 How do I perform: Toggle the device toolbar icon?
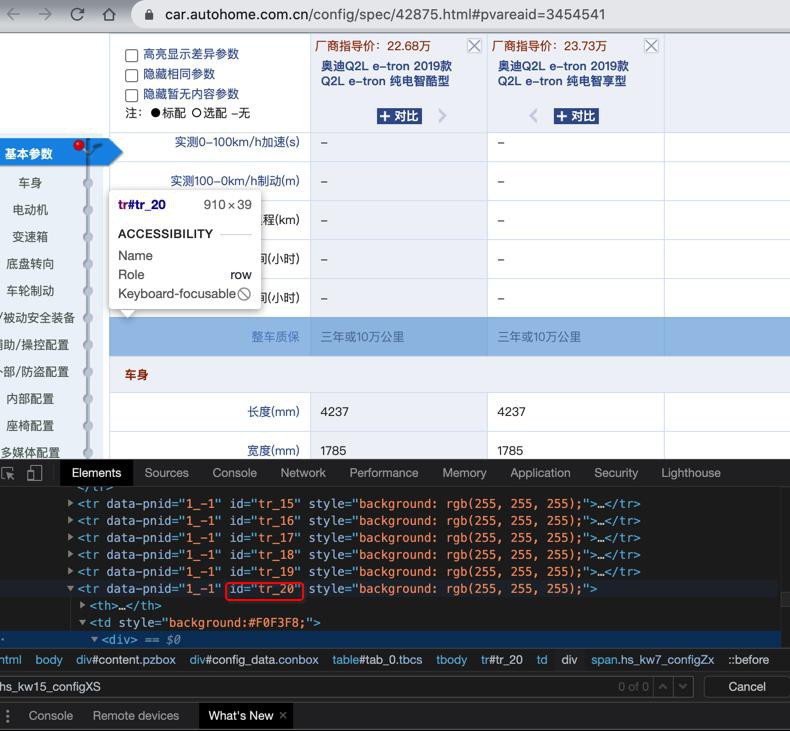pyautogui.click(x=34, y=473)
